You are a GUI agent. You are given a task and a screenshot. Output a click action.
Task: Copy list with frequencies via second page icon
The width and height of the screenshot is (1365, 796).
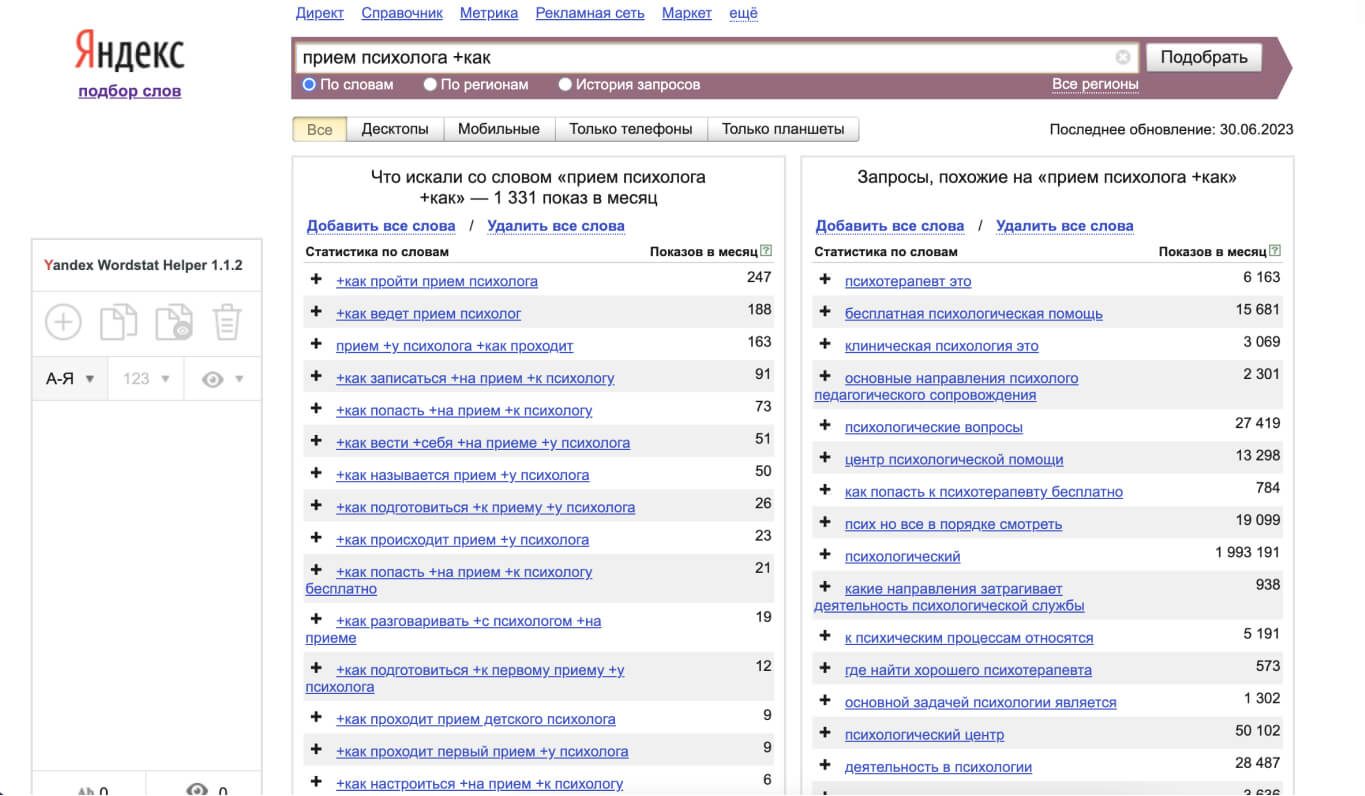[172, 321]
